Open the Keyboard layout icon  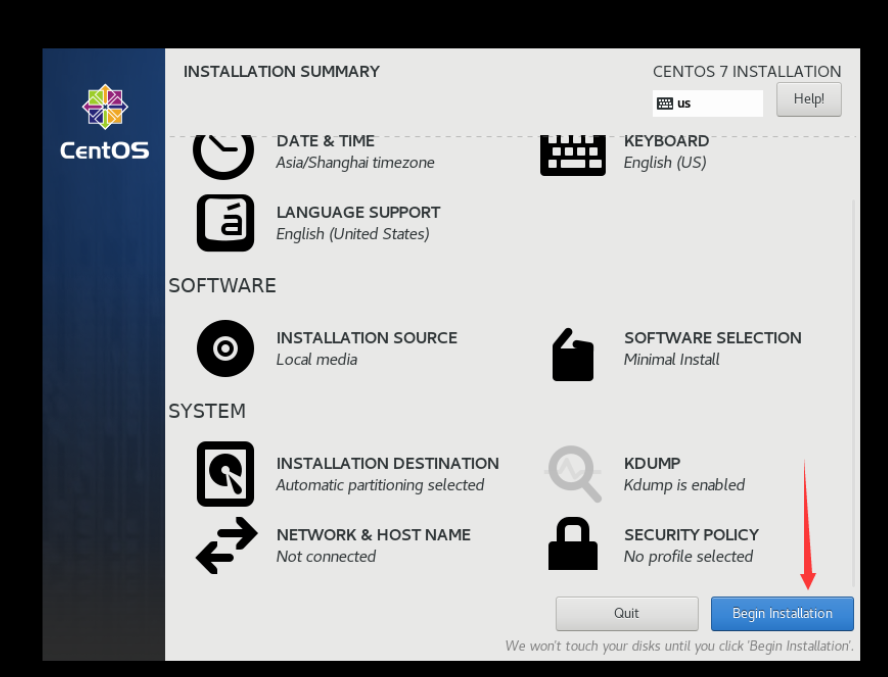(x=573, y=155)
